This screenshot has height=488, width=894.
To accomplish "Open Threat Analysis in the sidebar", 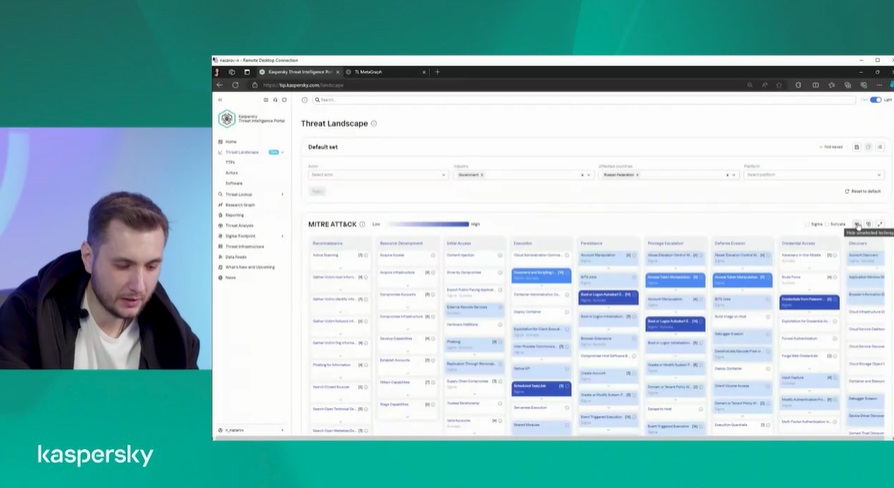I will coord(239,226).
